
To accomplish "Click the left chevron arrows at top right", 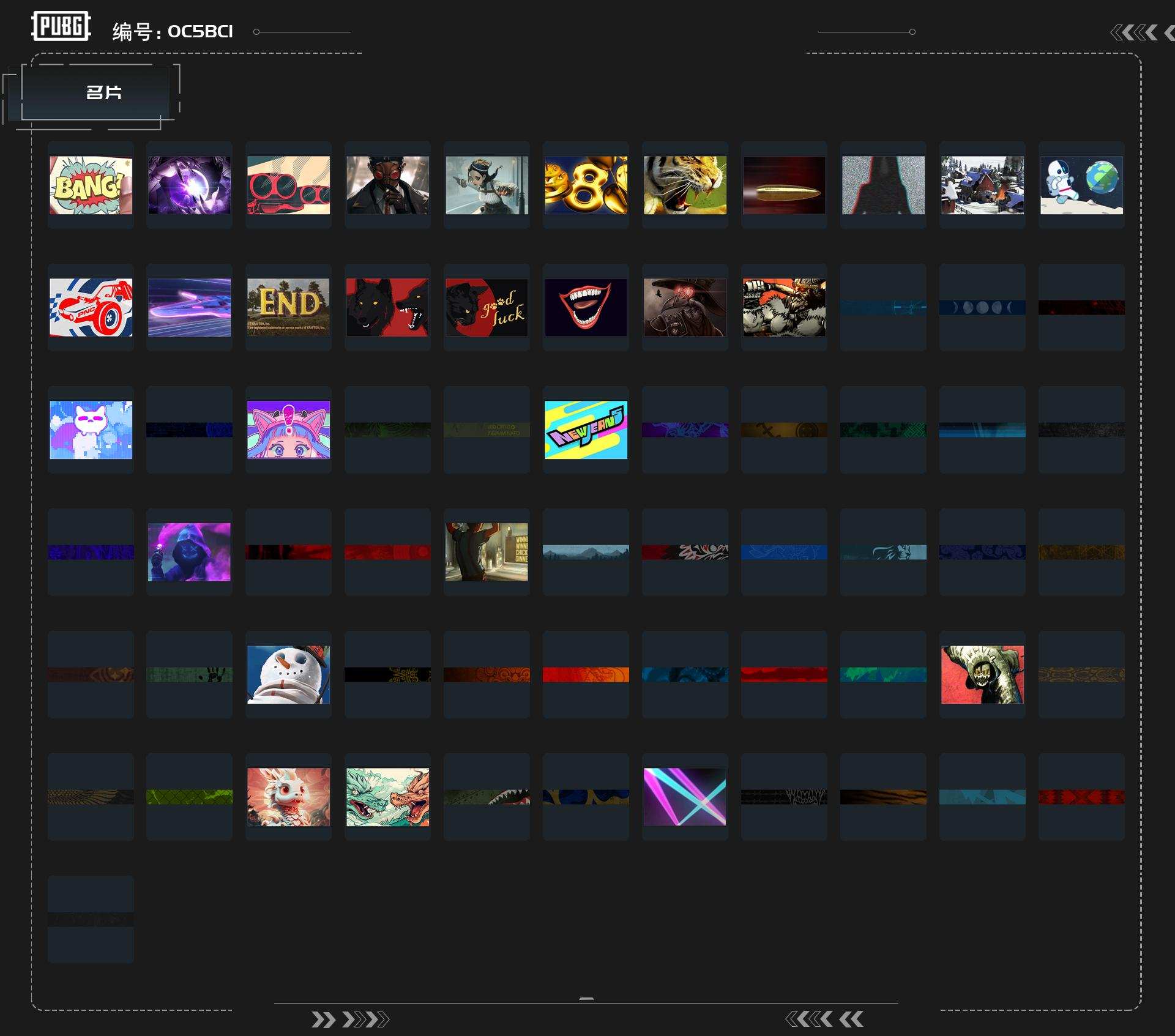I will coord(1142,32).
